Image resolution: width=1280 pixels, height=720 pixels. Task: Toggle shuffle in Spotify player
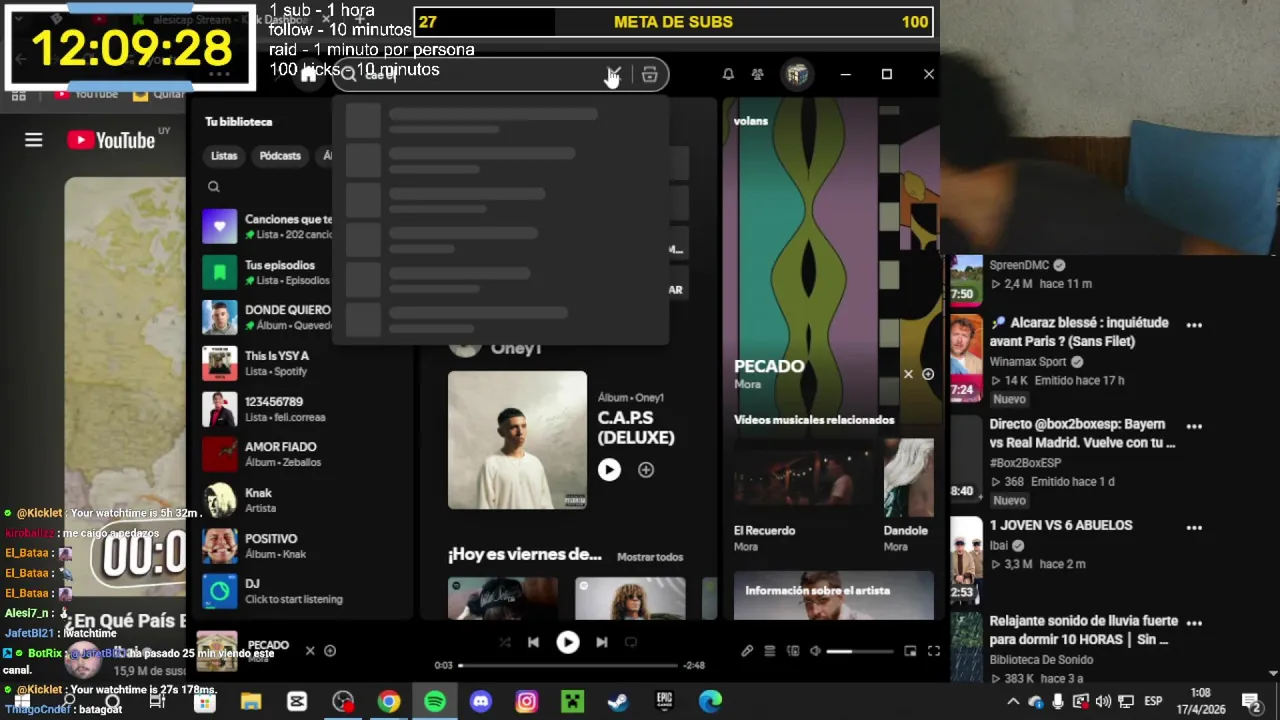pos(504,642)
